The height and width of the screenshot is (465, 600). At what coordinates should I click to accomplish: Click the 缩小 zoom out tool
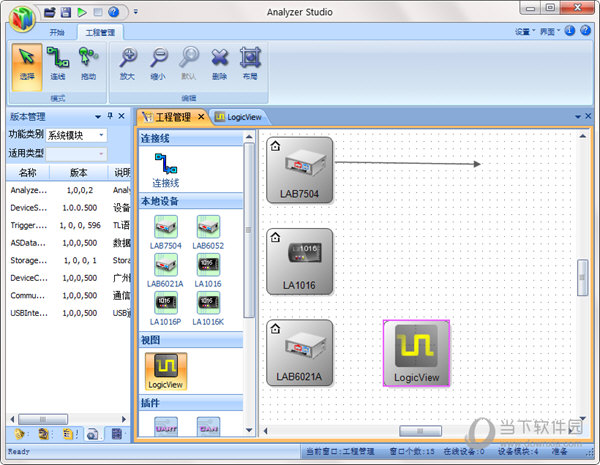(158, 64)
